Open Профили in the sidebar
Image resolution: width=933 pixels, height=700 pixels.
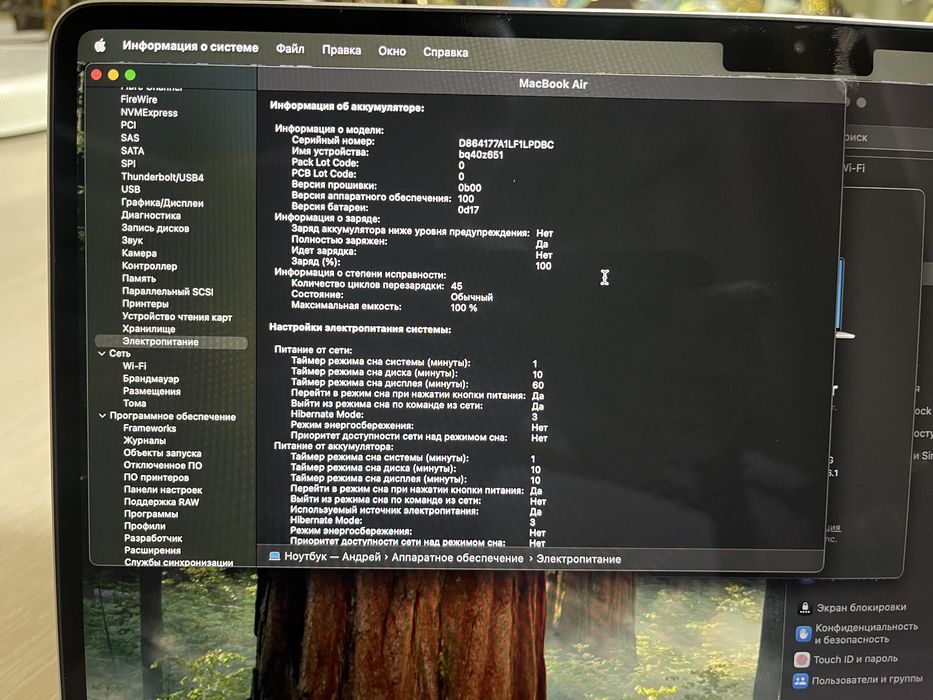145,526
